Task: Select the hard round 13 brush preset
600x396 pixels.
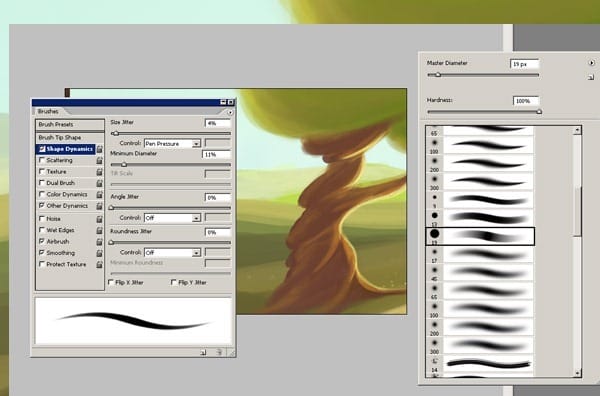Action: click(480, 218)
